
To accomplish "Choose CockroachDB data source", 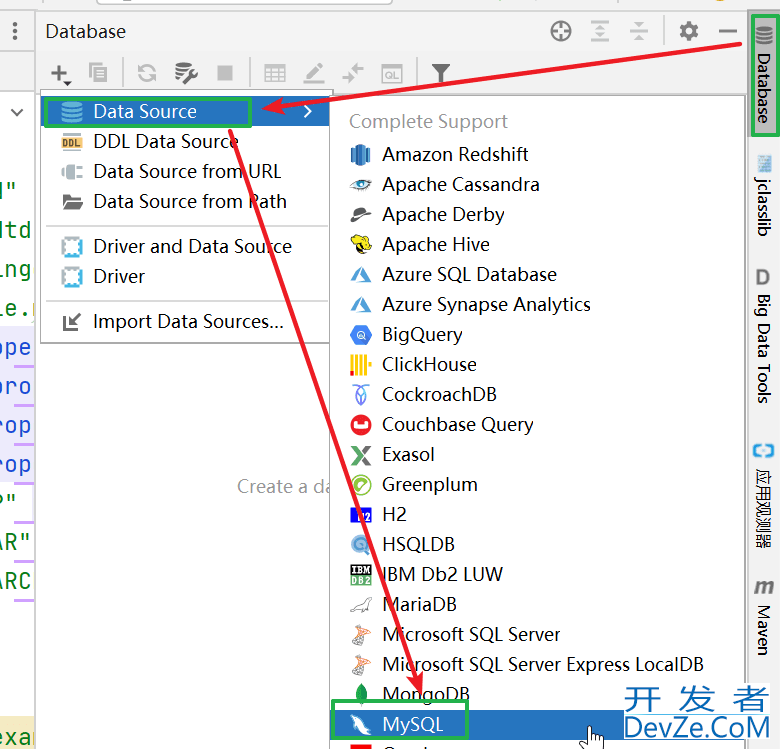I will (537, 394).
